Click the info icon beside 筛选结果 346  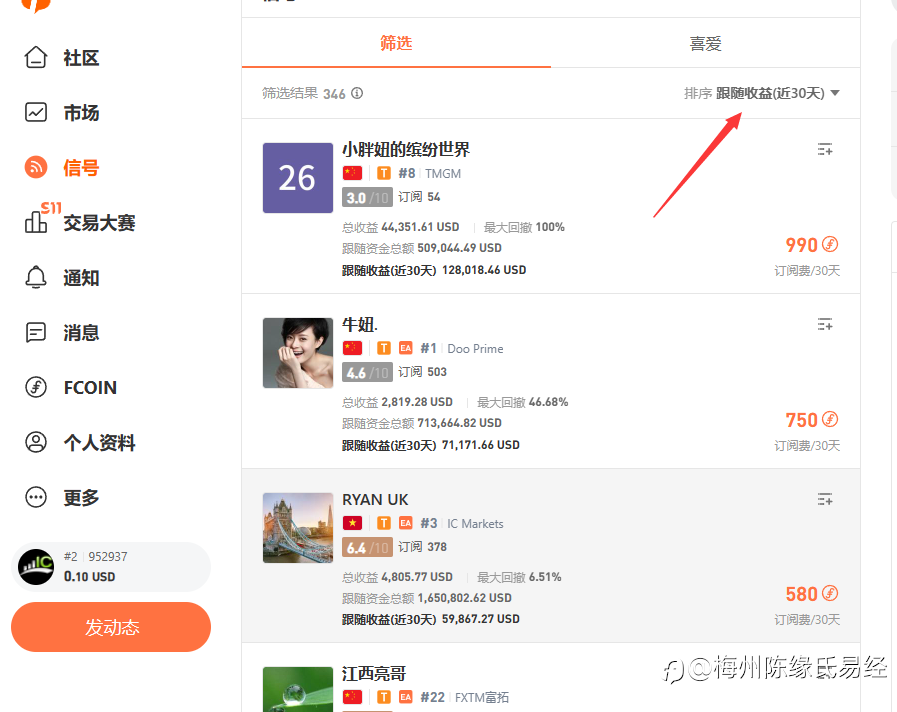click(x=357, y=93)
